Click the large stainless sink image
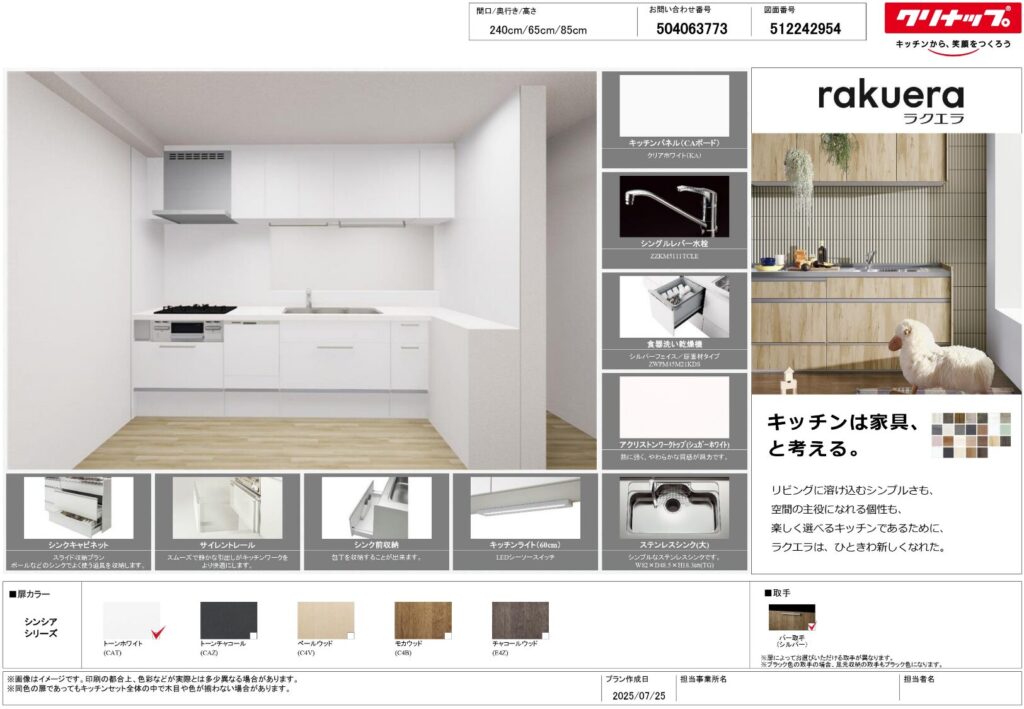The width and height of the screenshot is (1024, 709). (674, 506)
